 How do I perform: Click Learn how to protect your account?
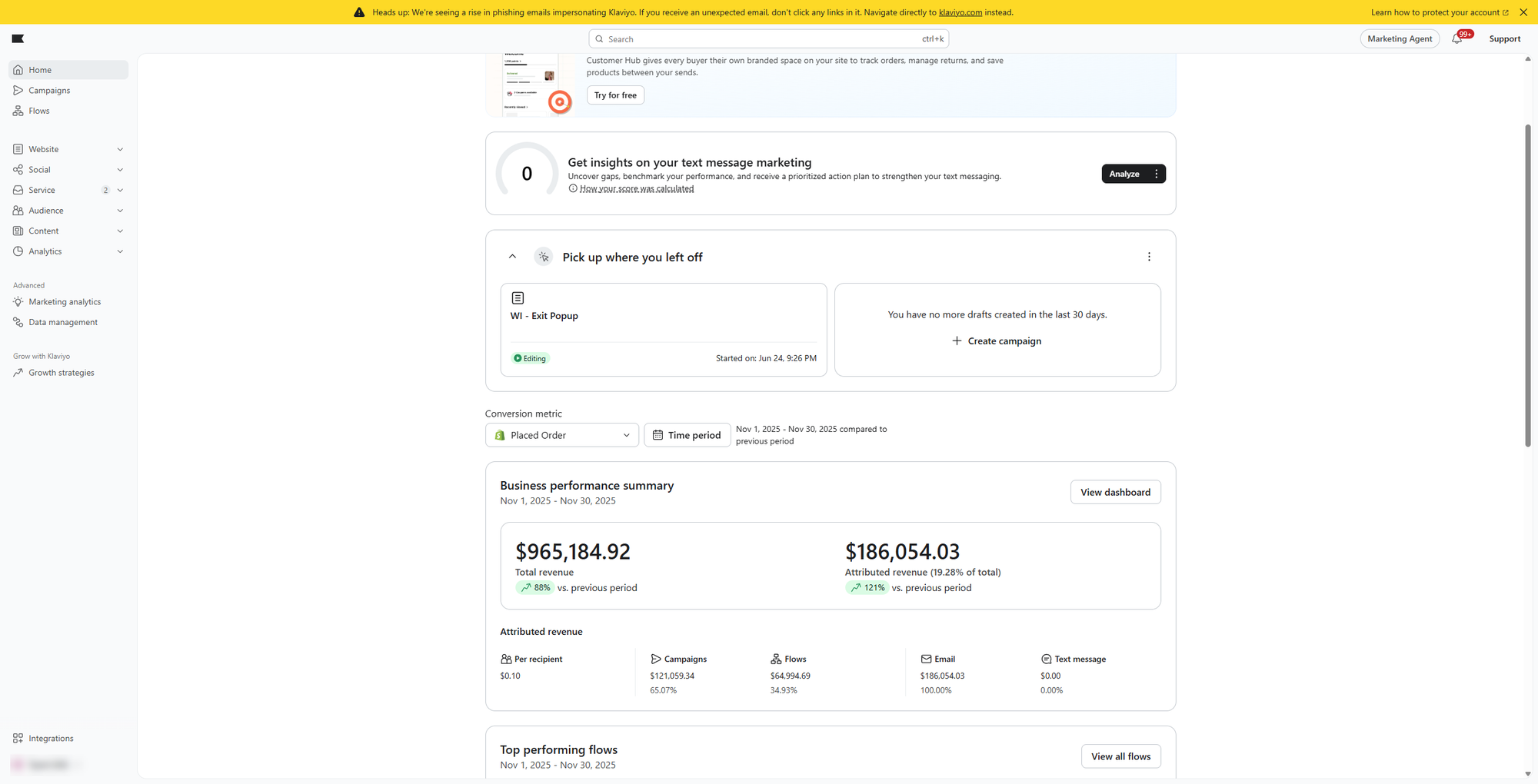coord(1440,12)
